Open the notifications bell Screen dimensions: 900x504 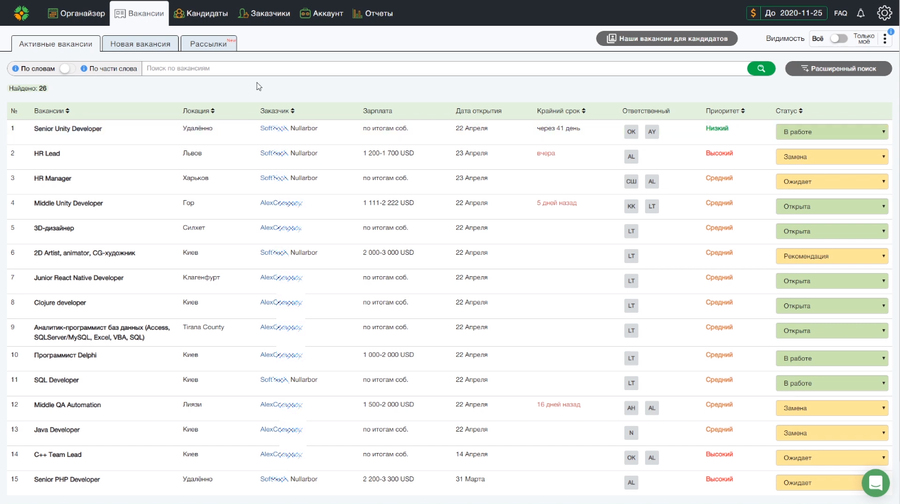pyautogui.click(x=860, y=13)
